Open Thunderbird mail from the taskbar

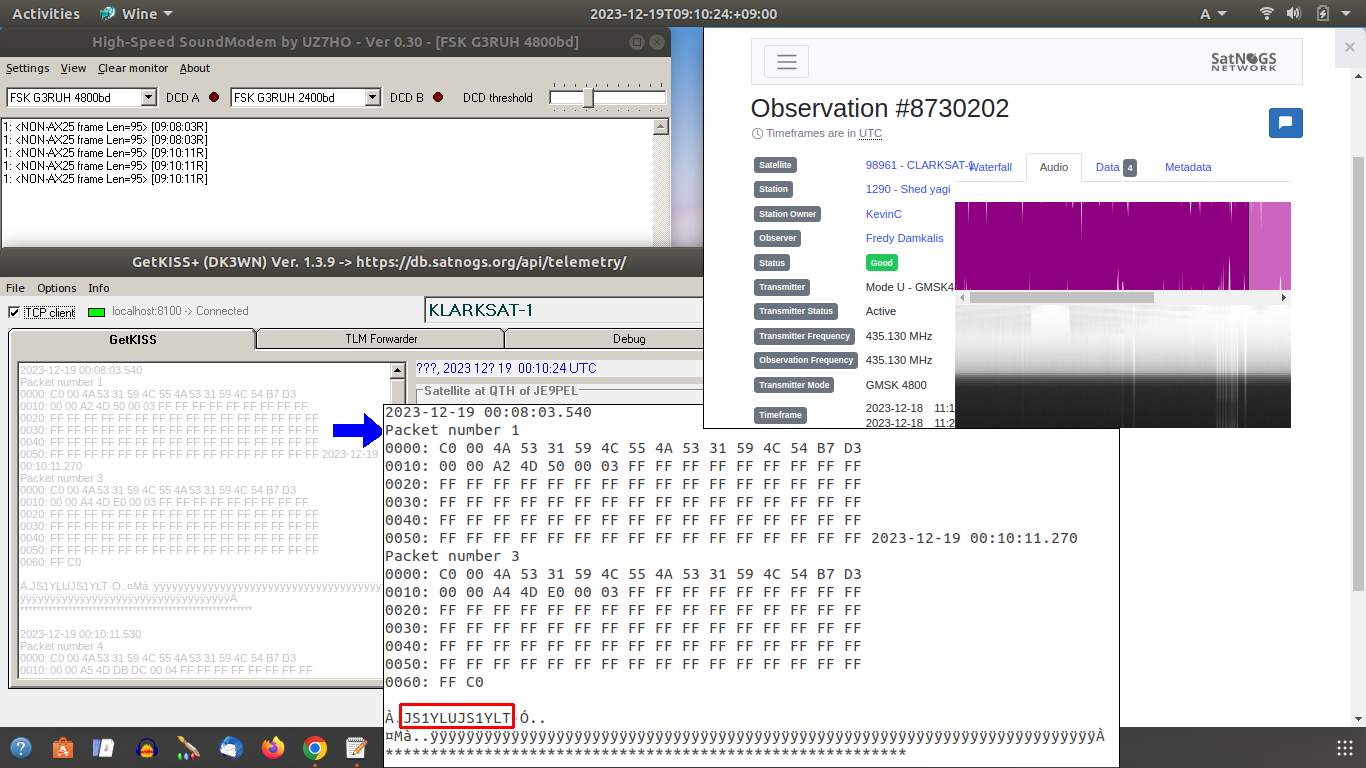coord(231,748)
